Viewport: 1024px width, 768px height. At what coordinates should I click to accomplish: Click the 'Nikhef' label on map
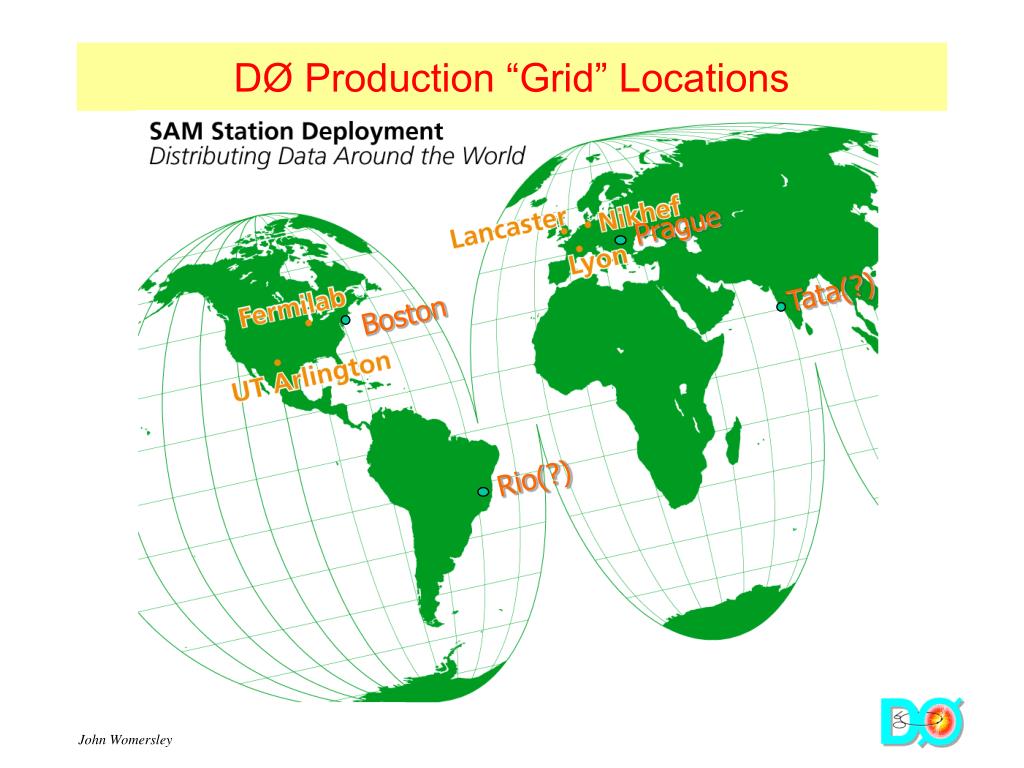tap(640, 212)
